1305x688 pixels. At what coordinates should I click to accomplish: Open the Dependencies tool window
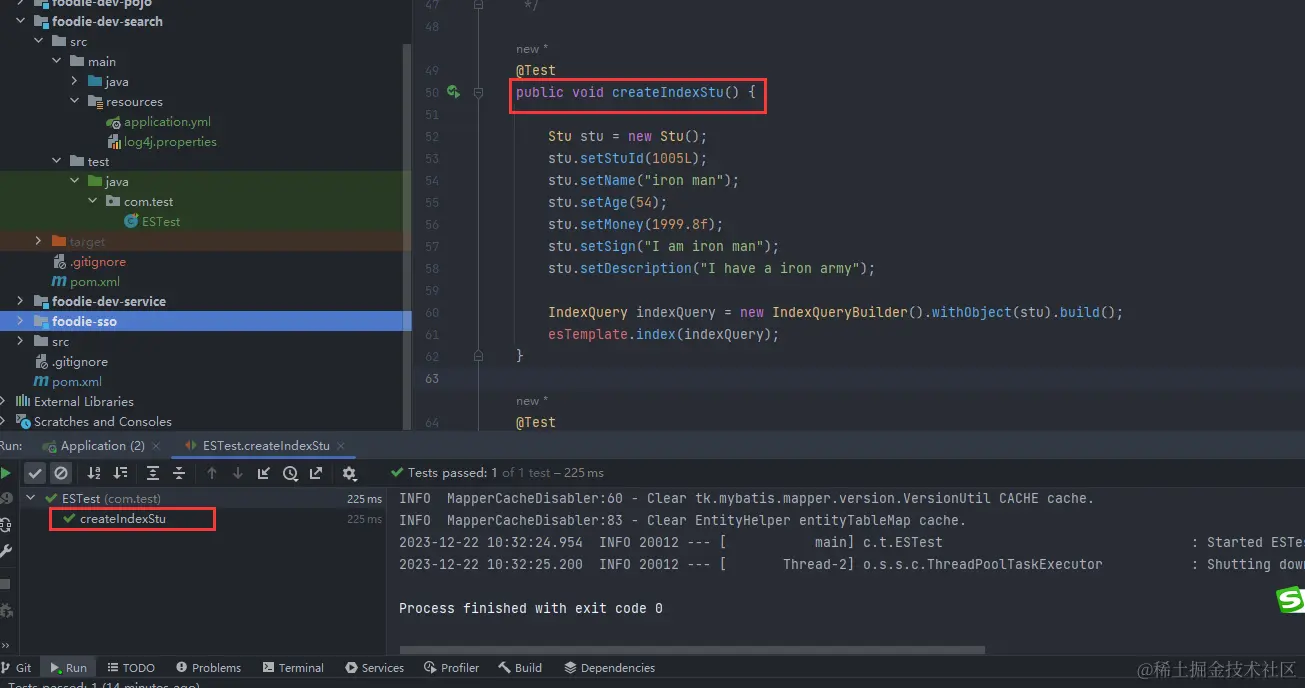[x=609, y=667]
